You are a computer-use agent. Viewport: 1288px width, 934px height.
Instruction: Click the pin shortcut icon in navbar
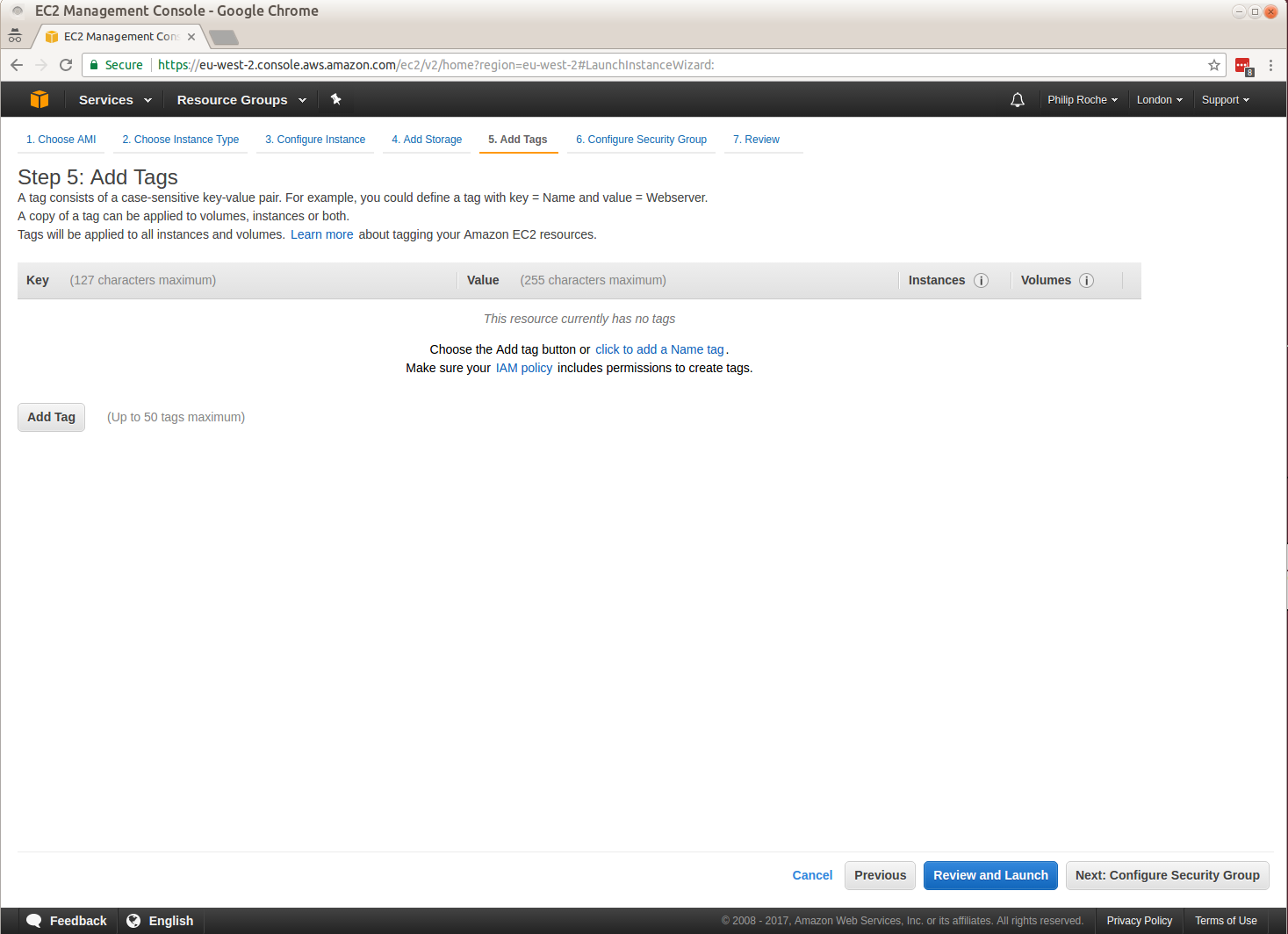point(335,99)
